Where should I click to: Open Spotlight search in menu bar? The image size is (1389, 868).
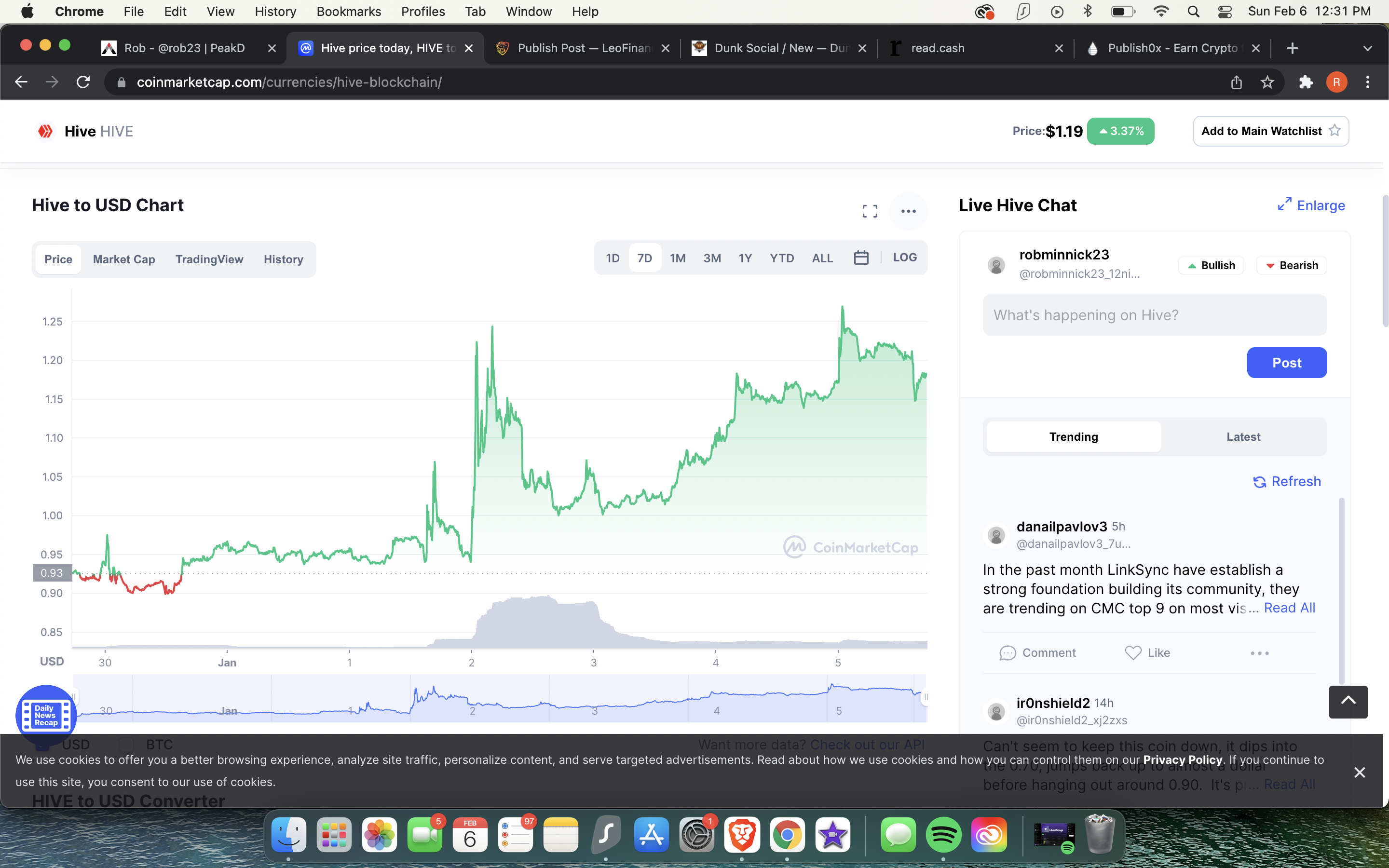(1193, 12)
